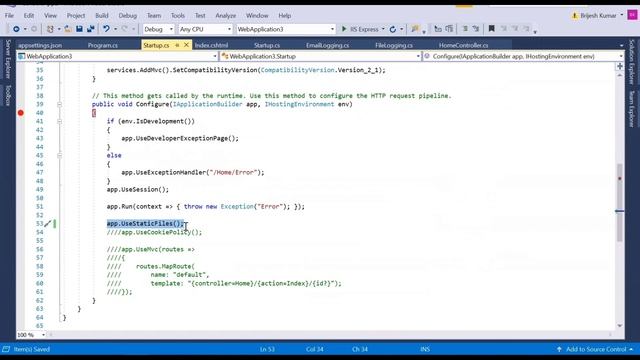Switch to the EmailLogging.cs tab
The height and width of the screenshot is (360, 640).
[328, 45]
